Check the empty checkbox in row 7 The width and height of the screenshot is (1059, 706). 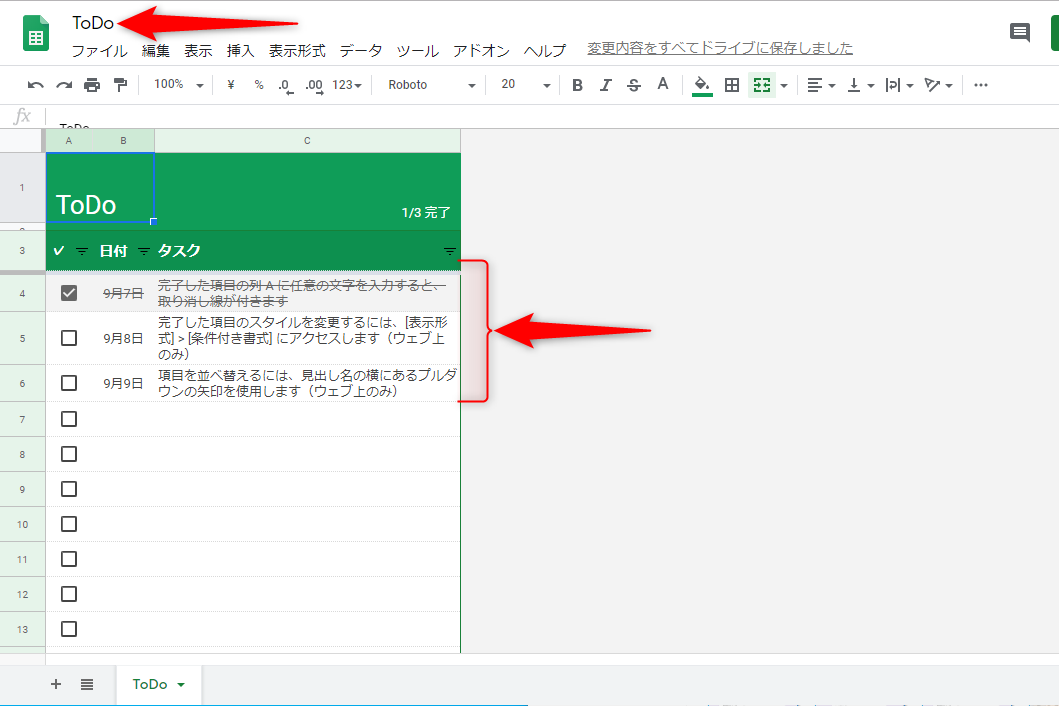click(68, 418)
